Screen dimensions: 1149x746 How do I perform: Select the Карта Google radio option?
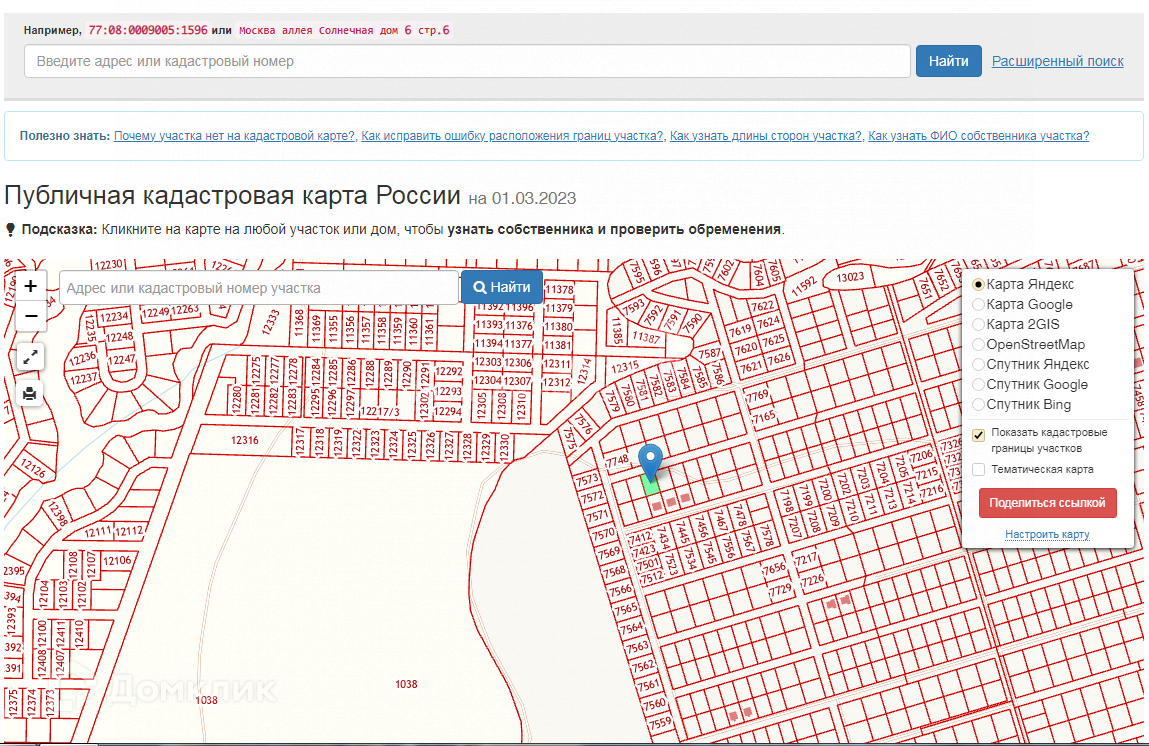pos(979,305)
